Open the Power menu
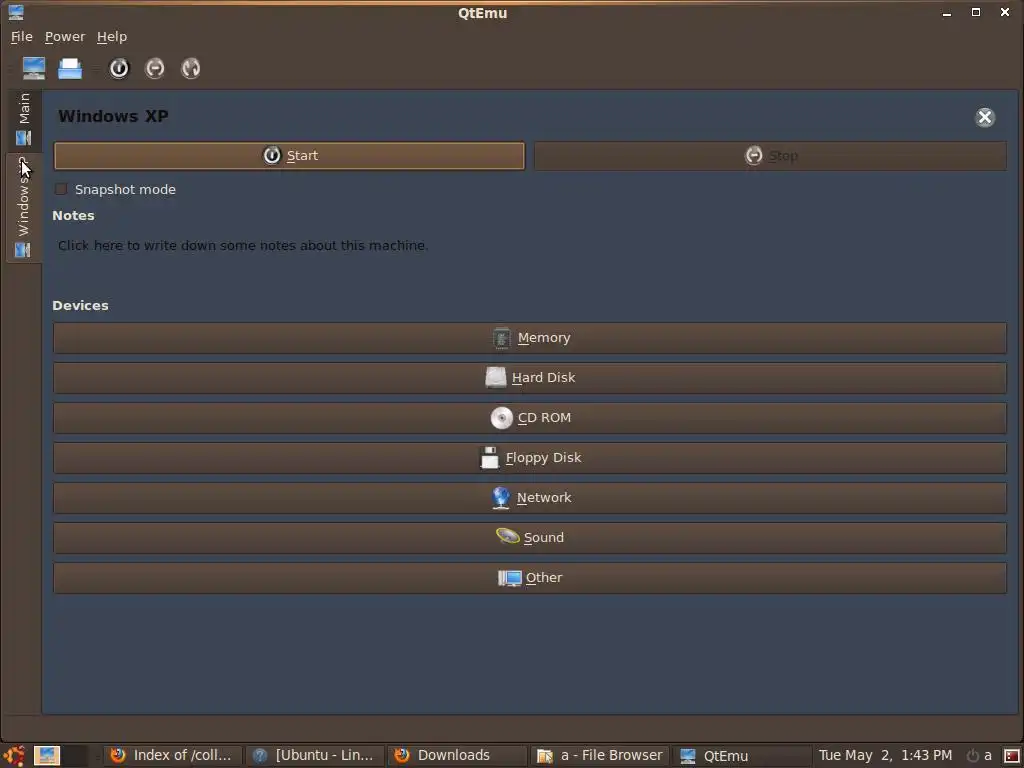Viewport: 1024px width, 768px height. (x=65, y=37)
